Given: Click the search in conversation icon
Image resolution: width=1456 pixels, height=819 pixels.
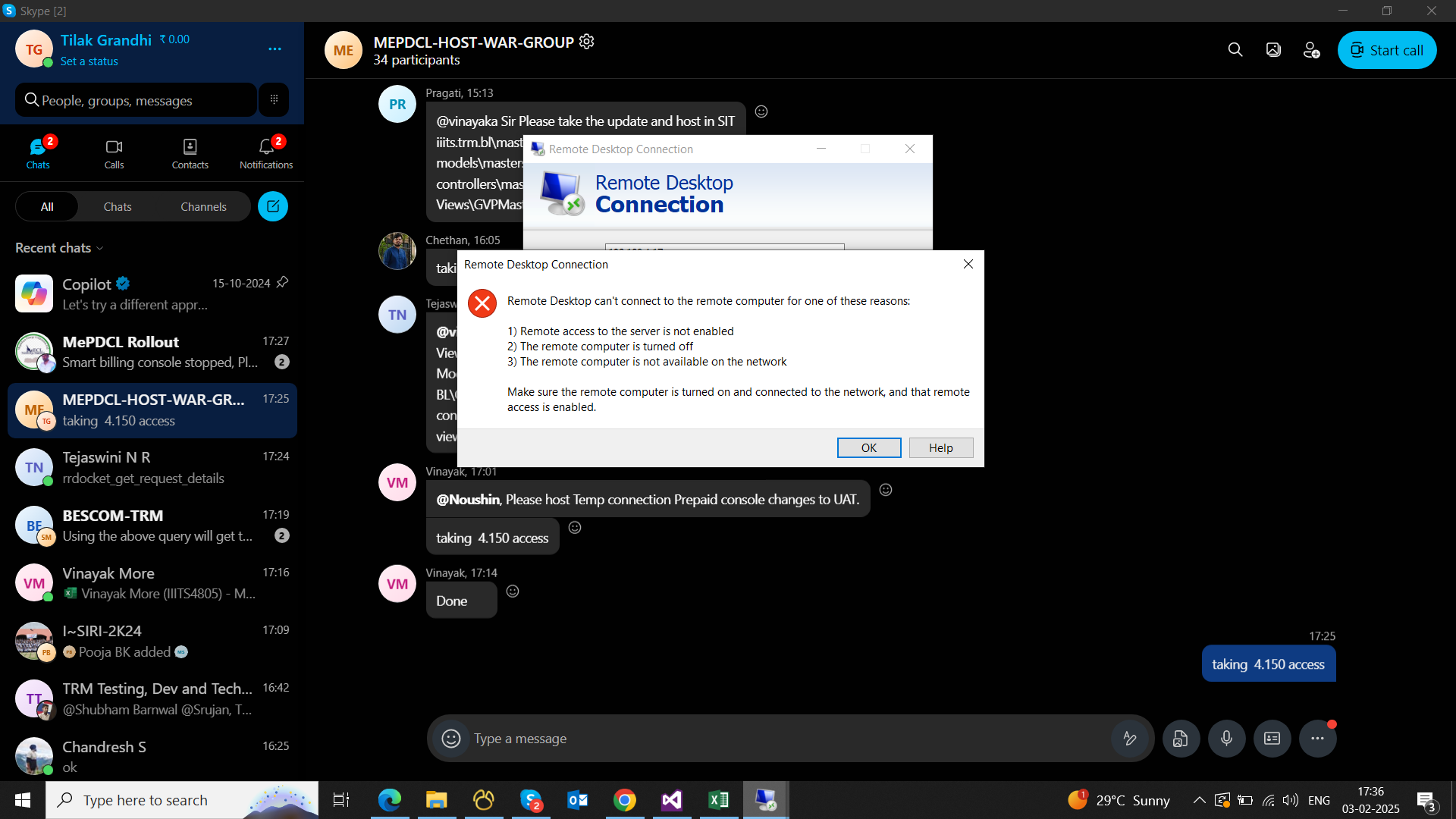Looking at the screenshot, I should pyautogui.click(x=1235, y=50).
